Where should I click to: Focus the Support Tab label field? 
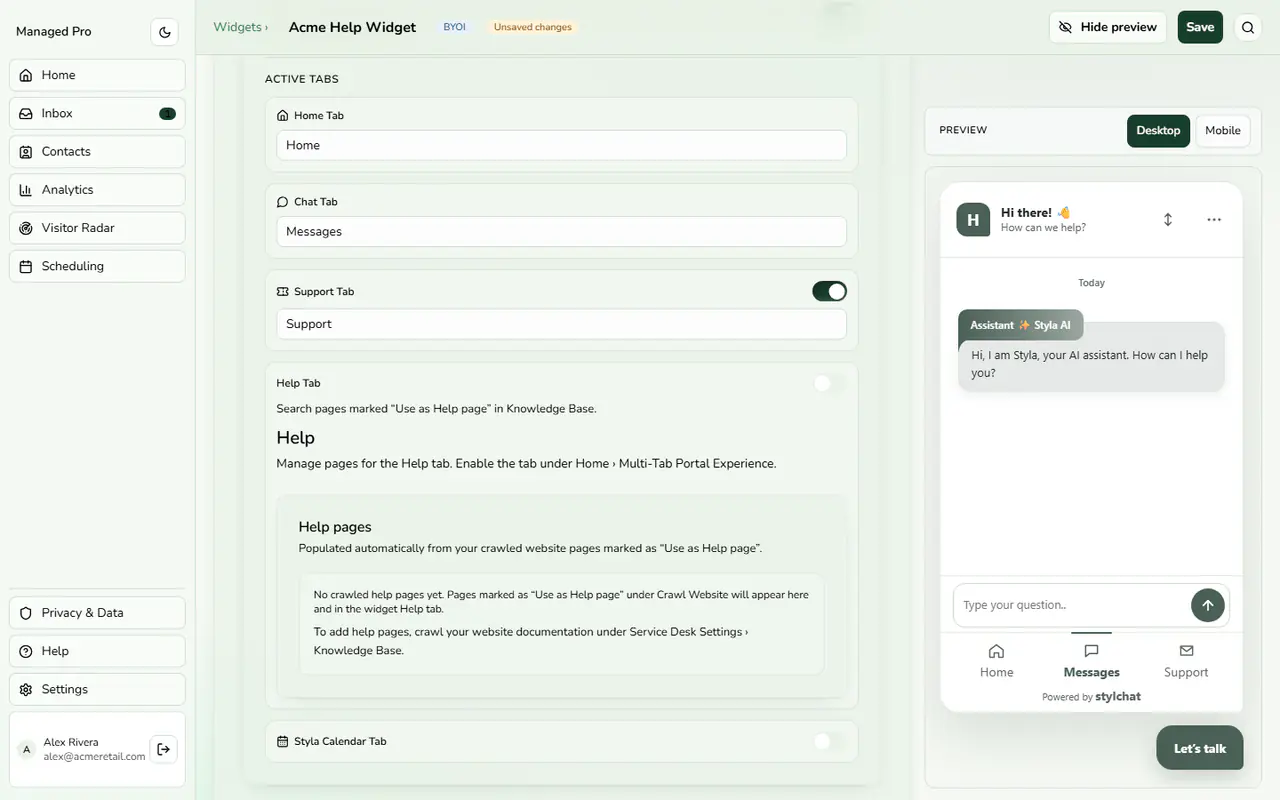[x=561, y=324]
